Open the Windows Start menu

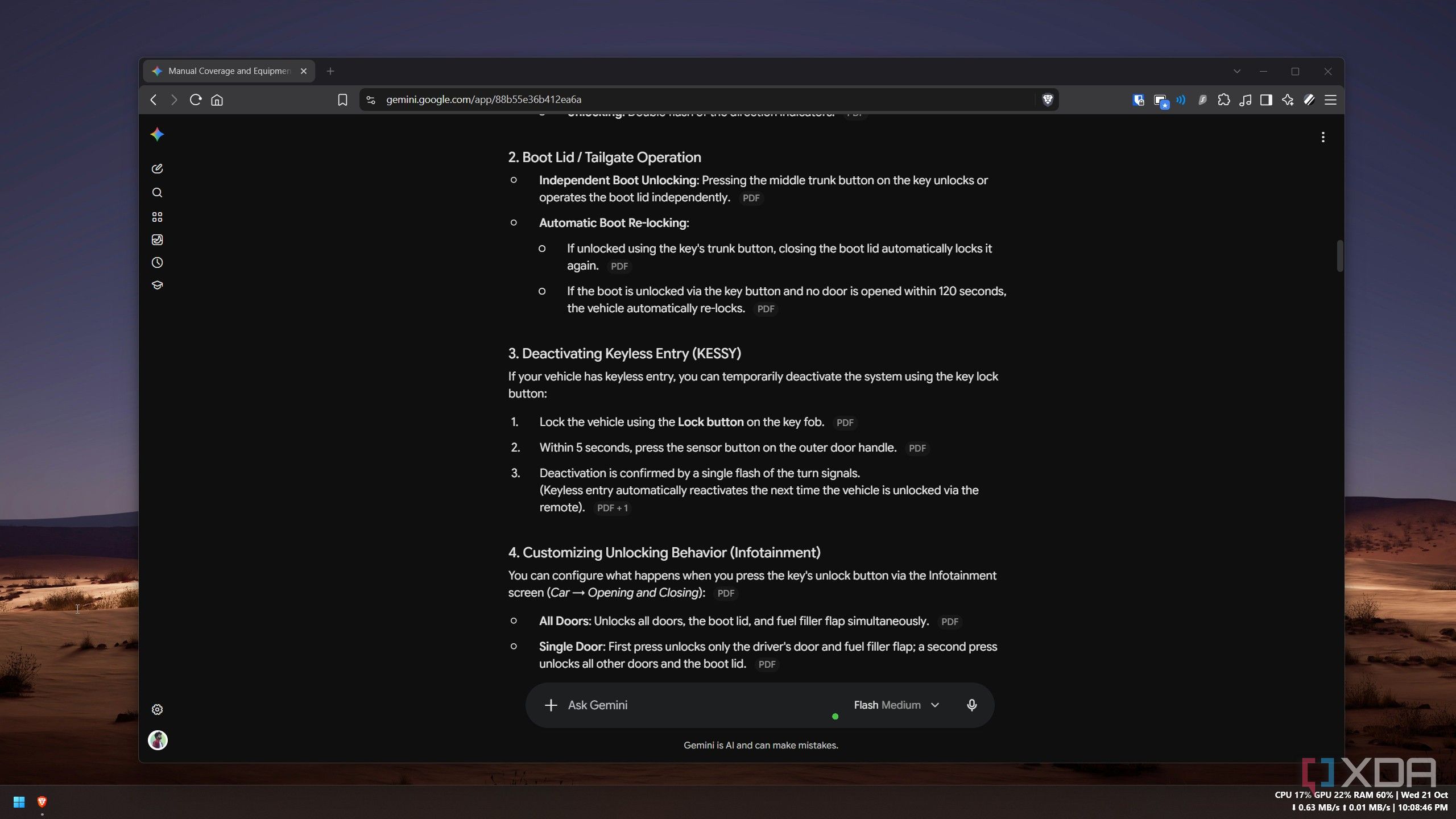(x=19, y=802)
